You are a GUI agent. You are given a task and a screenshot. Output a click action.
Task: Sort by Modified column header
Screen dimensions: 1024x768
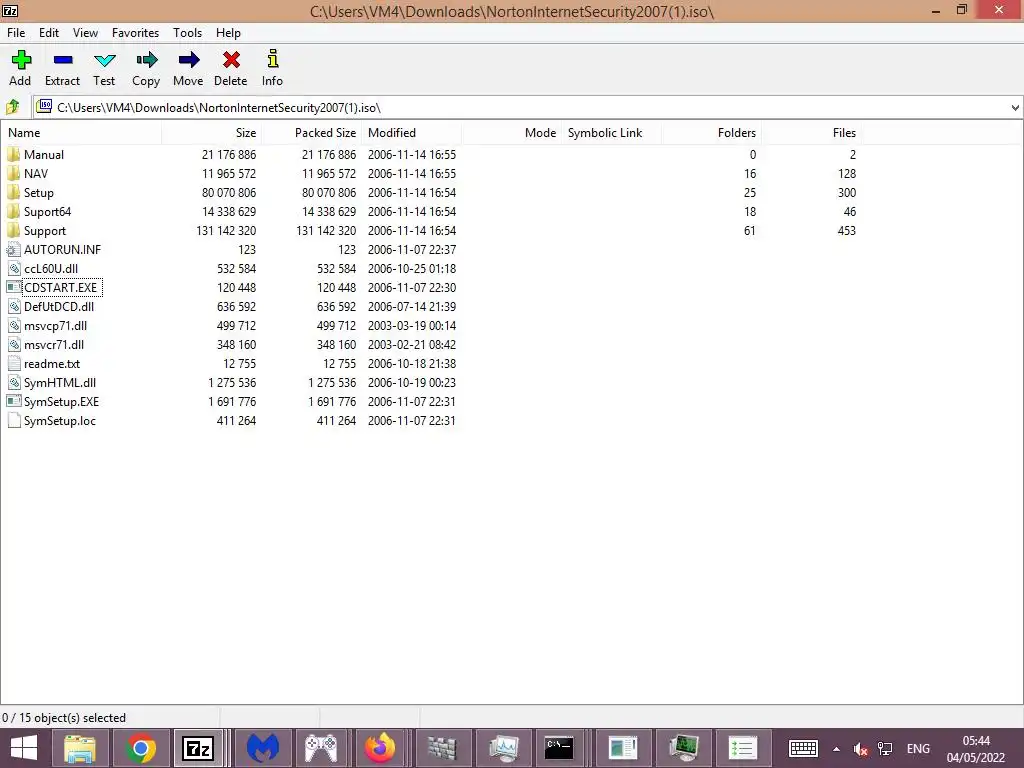pos(411,133)
